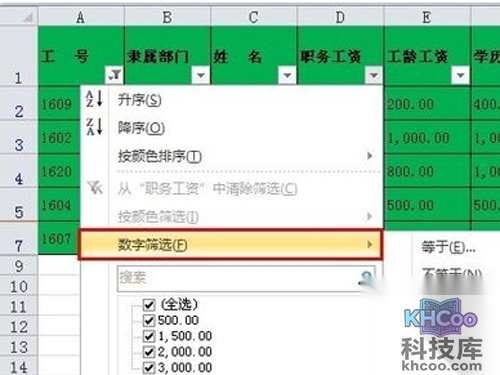Select row 1 header
This screenshot has height=375, width=500.
[x=19, y=56]
